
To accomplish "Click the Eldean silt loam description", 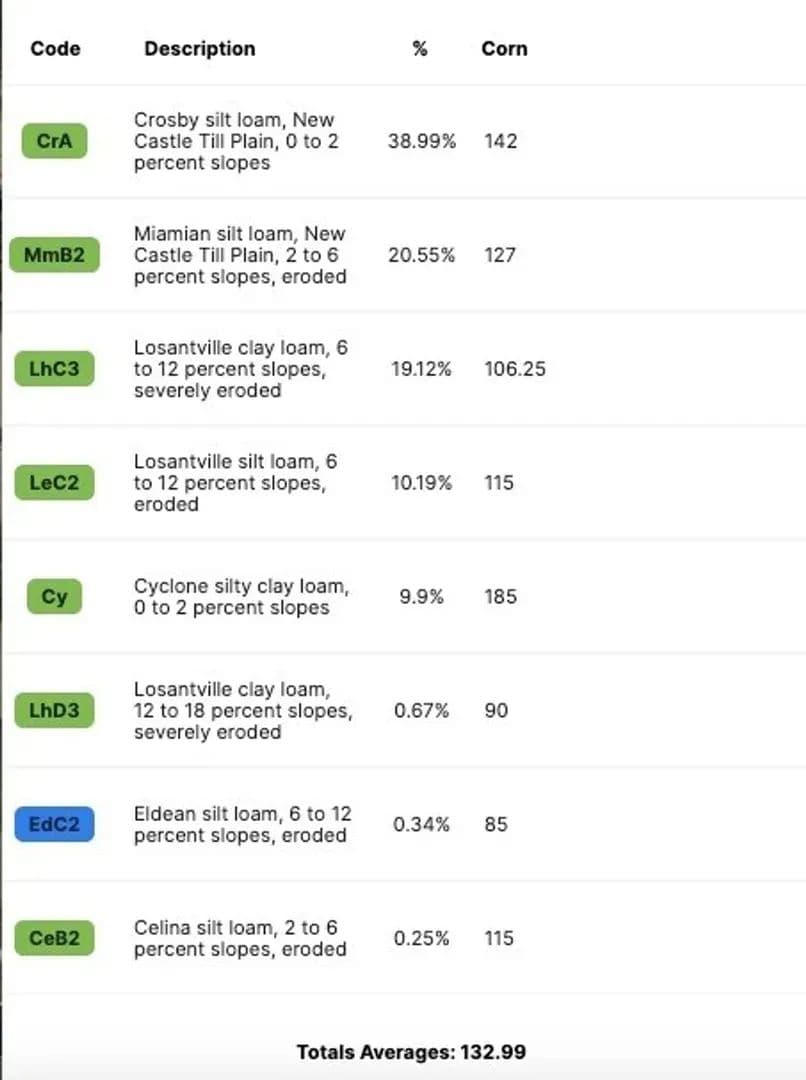I will 242,825.
